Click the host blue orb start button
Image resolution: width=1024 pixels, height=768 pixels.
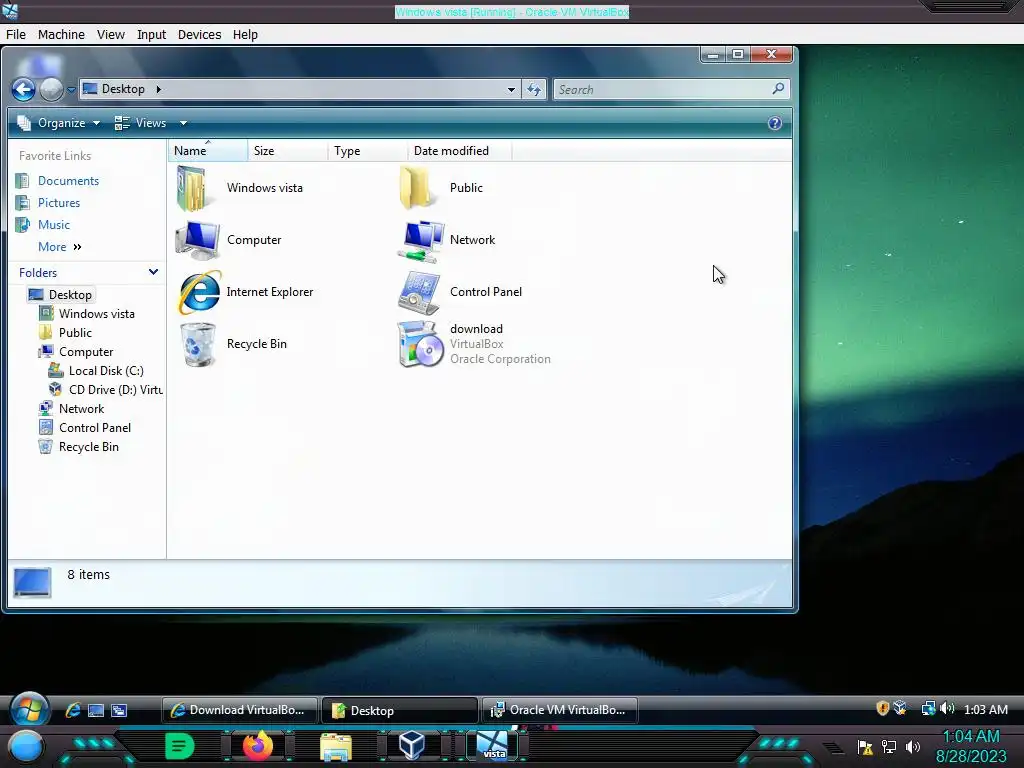point(25,746)
